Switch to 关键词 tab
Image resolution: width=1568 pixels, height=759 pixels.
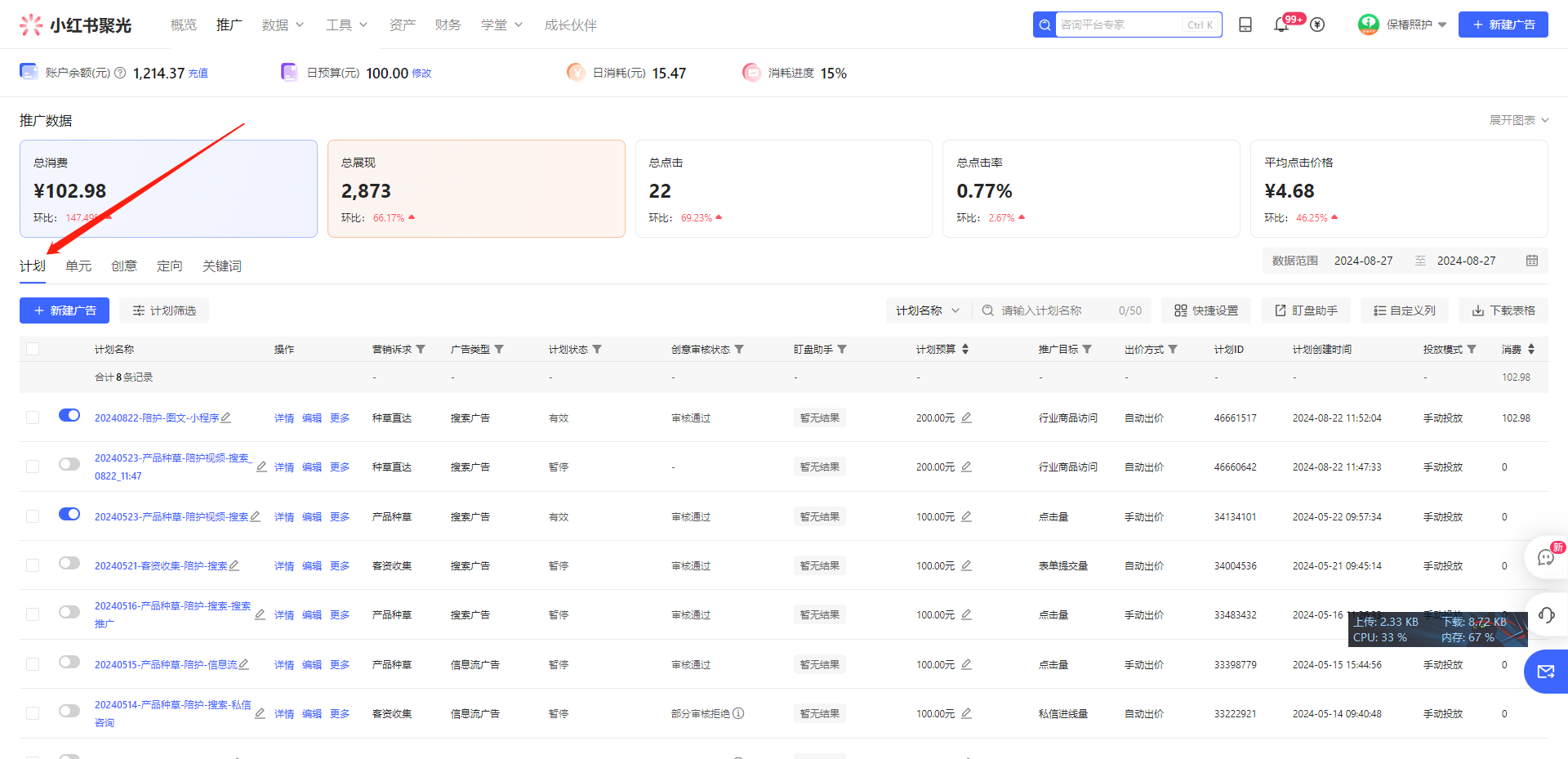pos(222,266)
